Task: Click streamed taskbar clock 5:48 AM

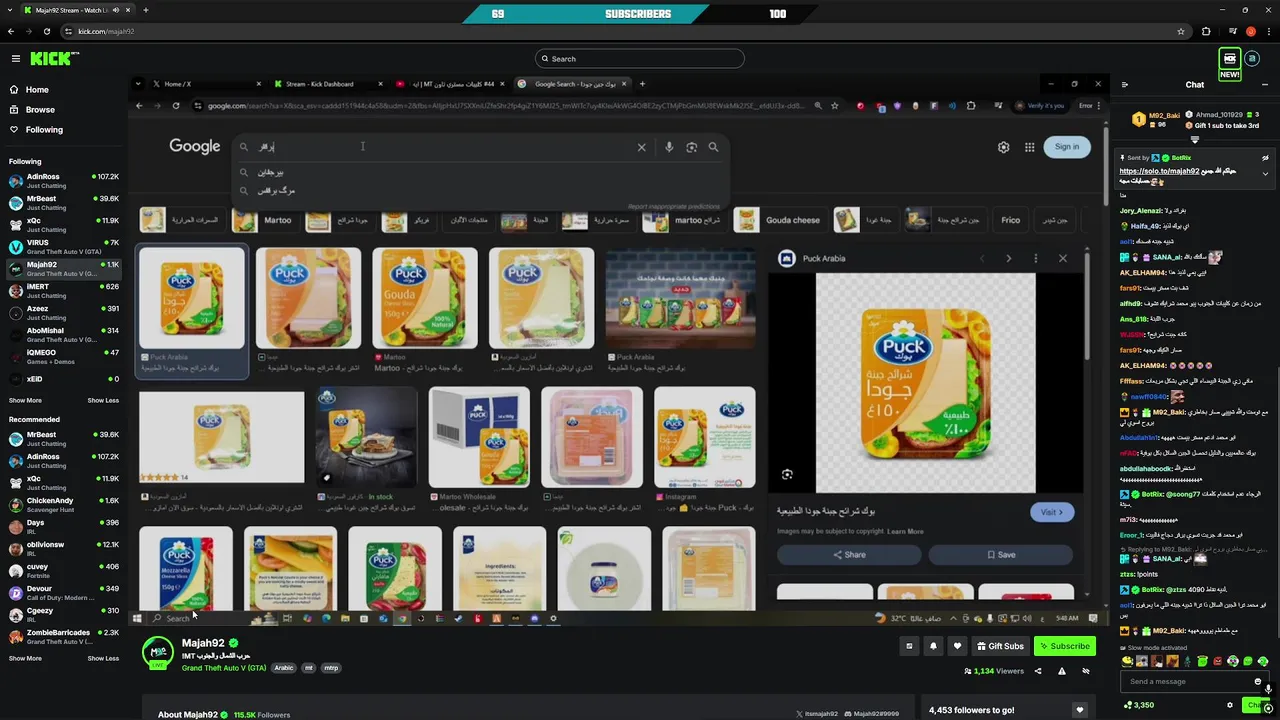Action: click(1066, 618)
